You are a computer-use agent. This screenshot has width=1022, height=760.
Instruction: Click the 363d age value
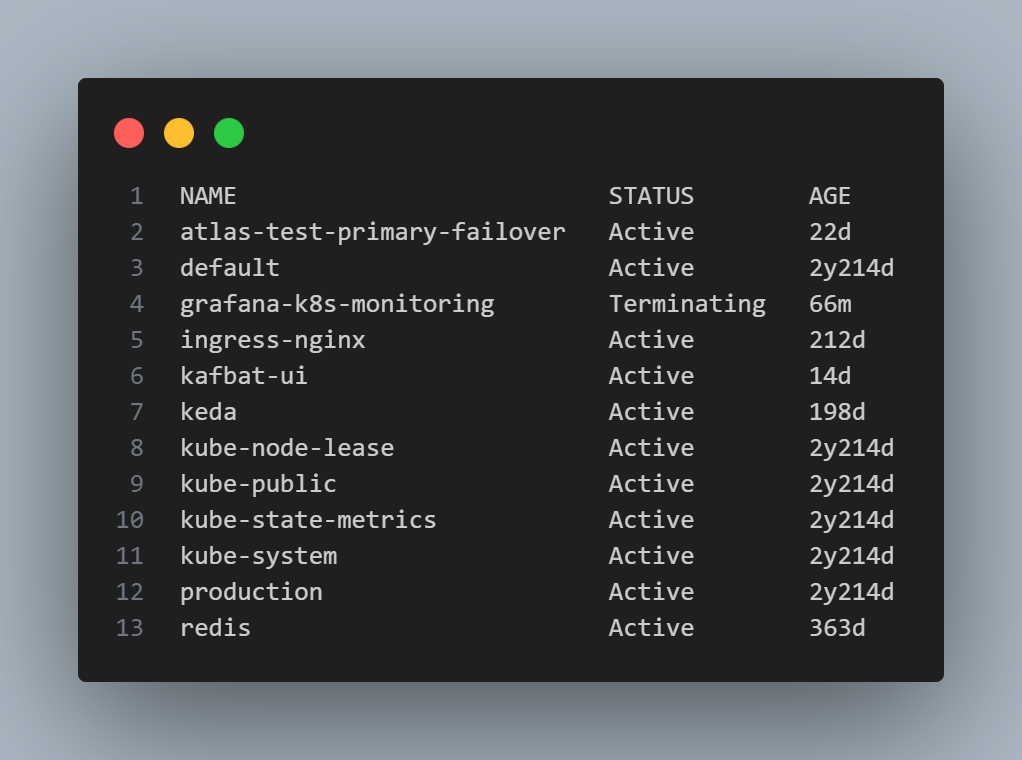(x=837, y=628)
